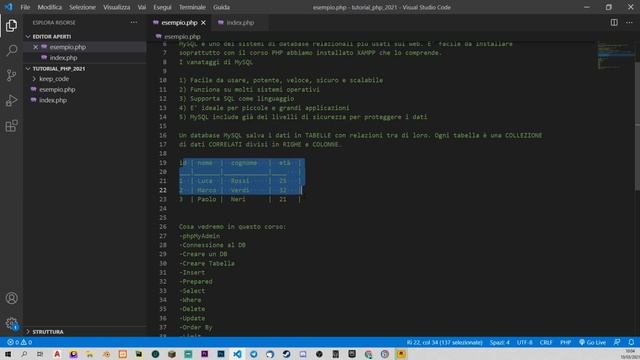Screen dimensions: 640x360
Task: Open the Guida menu
Action: click(x=222, y=7)
